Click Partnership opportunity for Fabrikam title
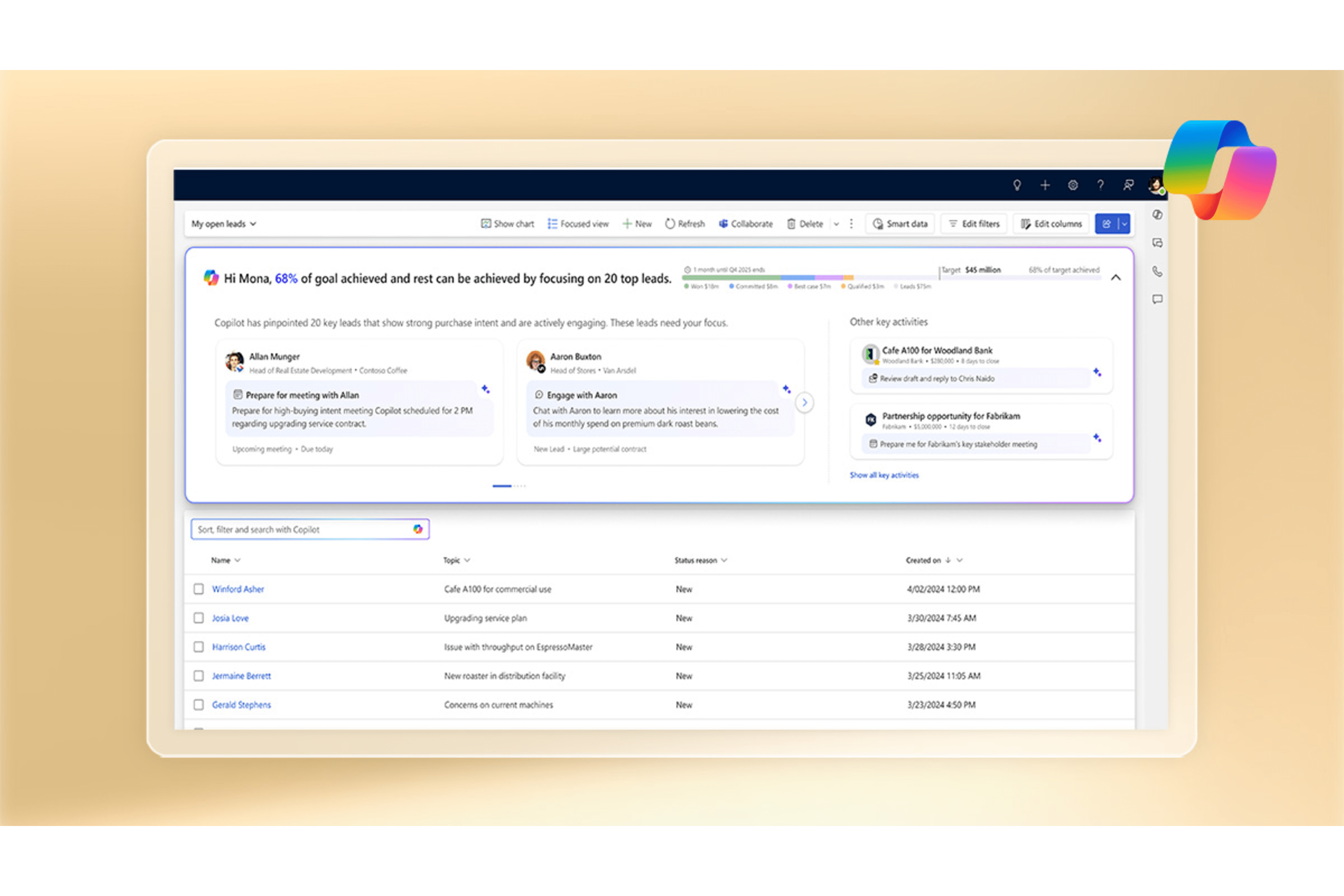This screenshot has height=896, width=1344. tap(951, 416)
